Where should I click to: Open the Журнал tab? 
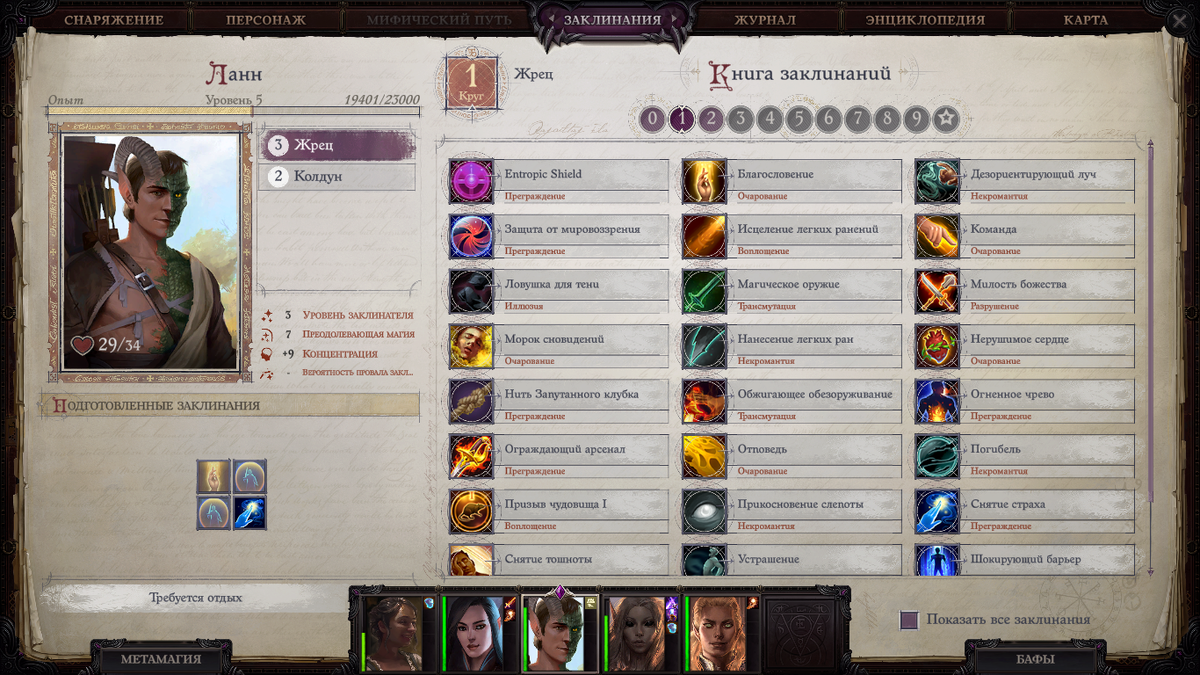coord(765,20)
